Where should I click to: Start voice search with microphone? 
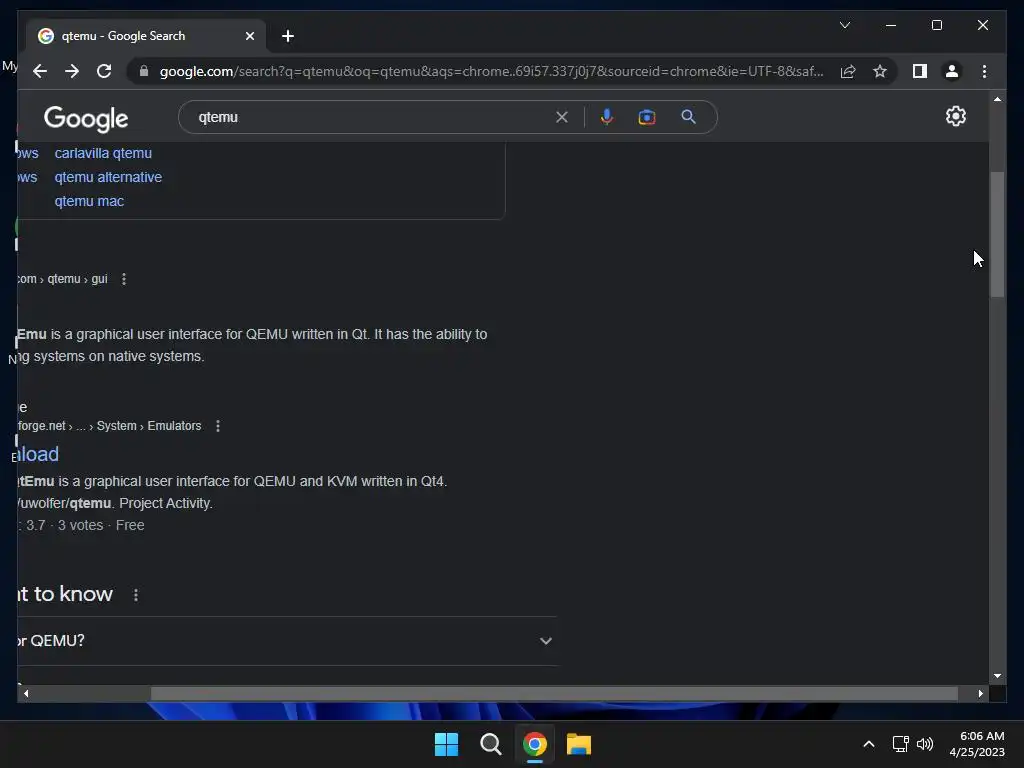pos(607,117)
